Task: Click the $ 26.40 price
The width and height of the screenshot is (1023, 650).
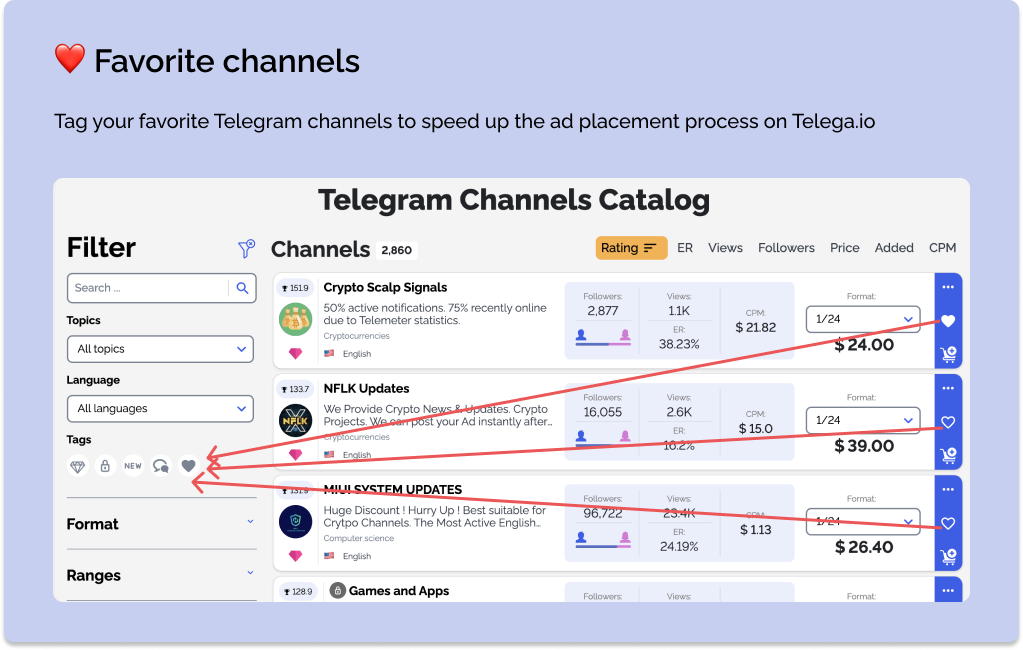Action: pos(864,547)
